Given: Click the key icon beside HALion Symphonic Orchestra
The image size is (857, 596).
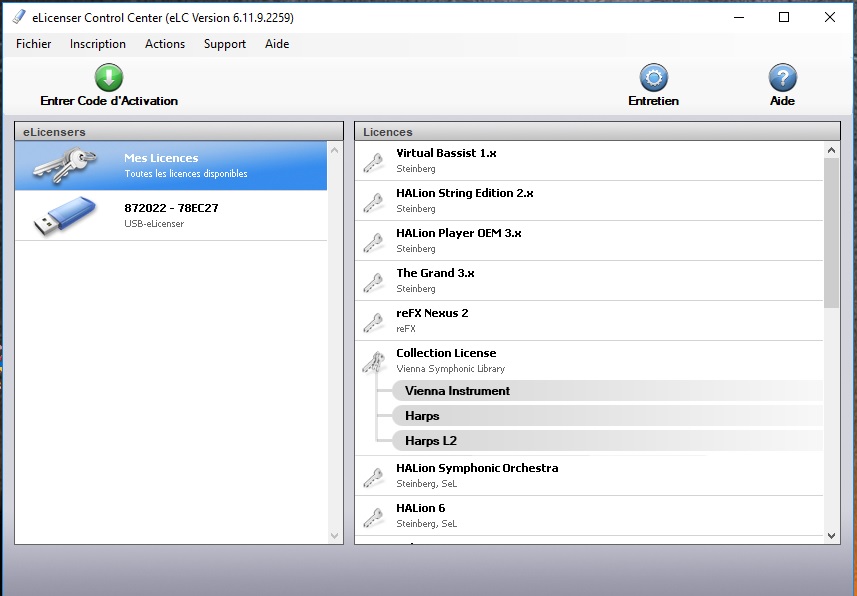Looking at the screenshot, I should pyautogui.click(x=373, y=477).
